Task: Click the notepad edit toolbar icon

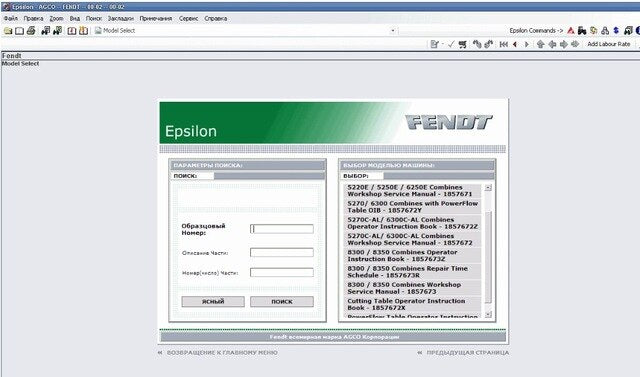Action: point(434,44)
